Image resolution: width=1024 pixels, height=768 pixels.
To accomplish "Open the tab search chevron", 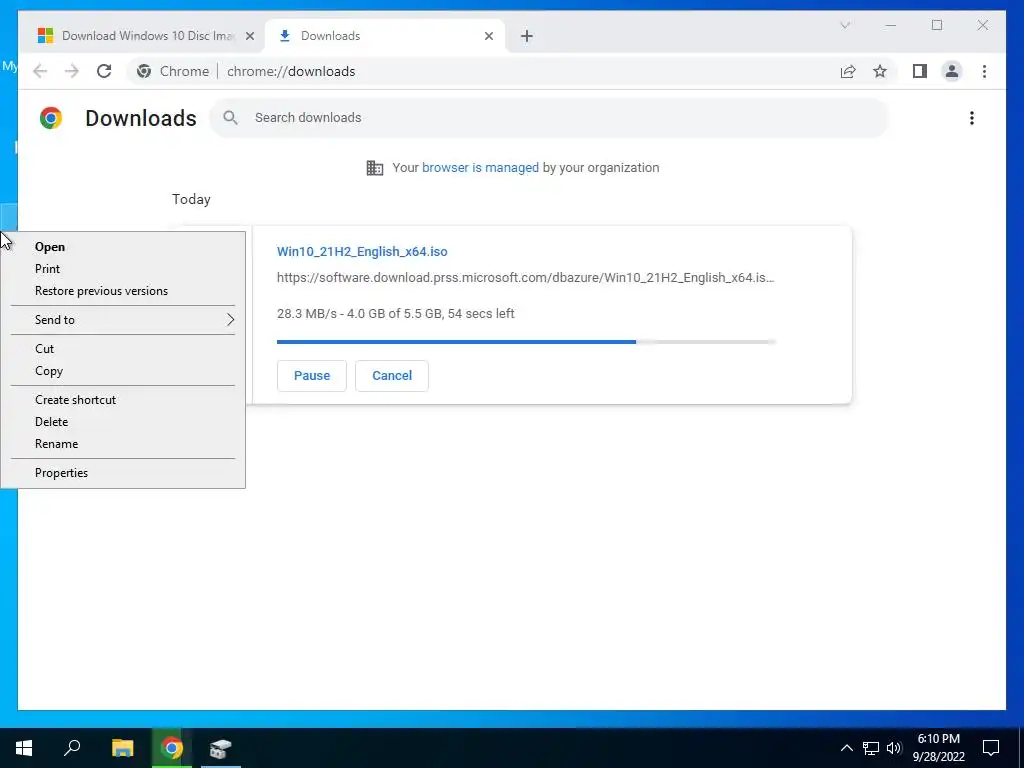I will [844, 25].
